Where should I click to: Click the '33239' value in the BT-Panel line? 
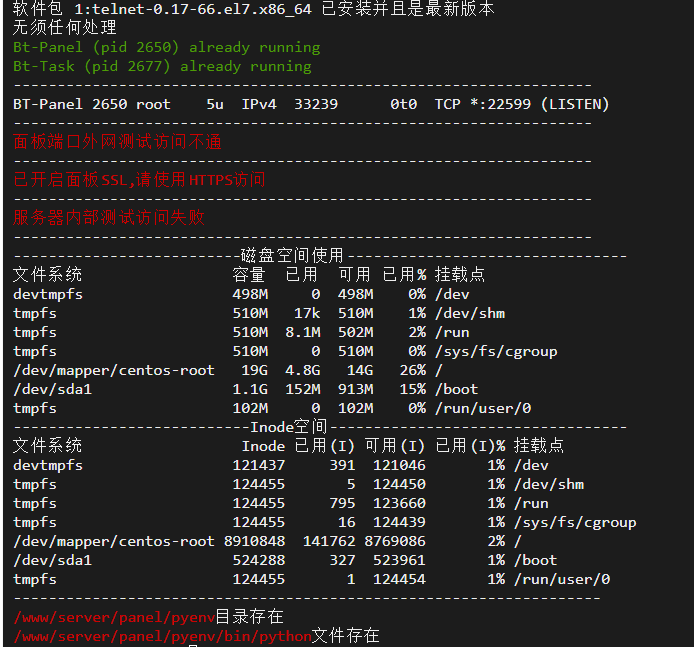click(316, 104)
